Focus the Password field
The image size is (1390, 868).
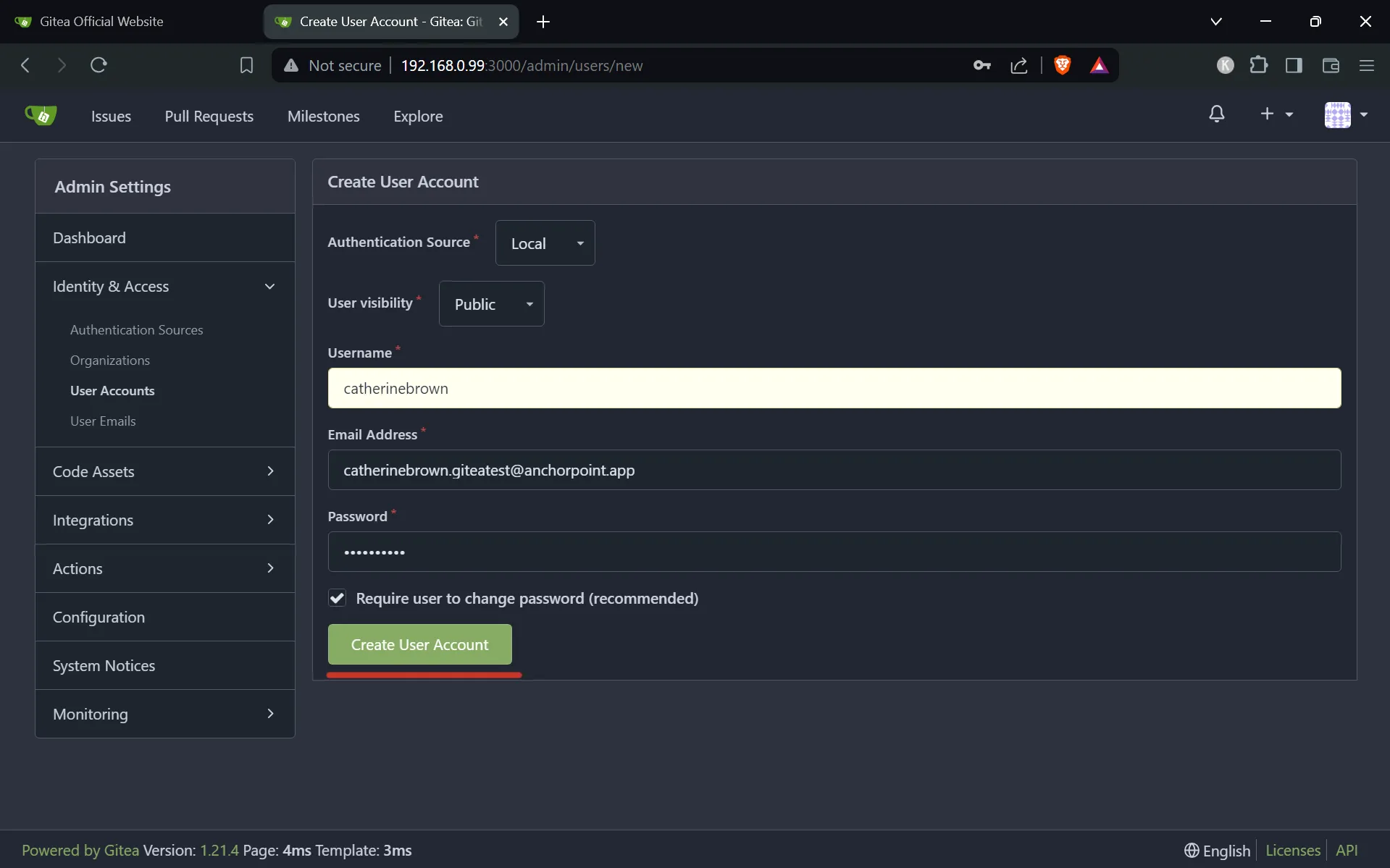click(x=834, y=552)
